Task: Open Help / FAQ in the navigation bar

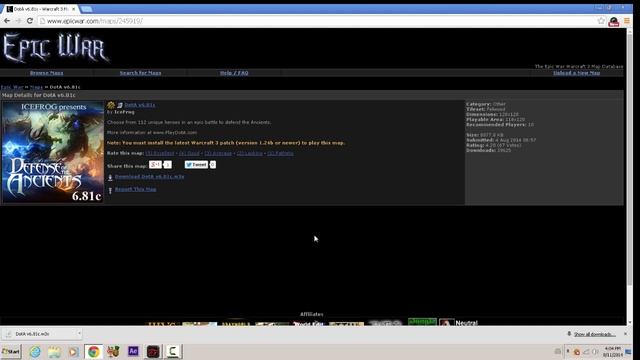Action: pos(234,73)
